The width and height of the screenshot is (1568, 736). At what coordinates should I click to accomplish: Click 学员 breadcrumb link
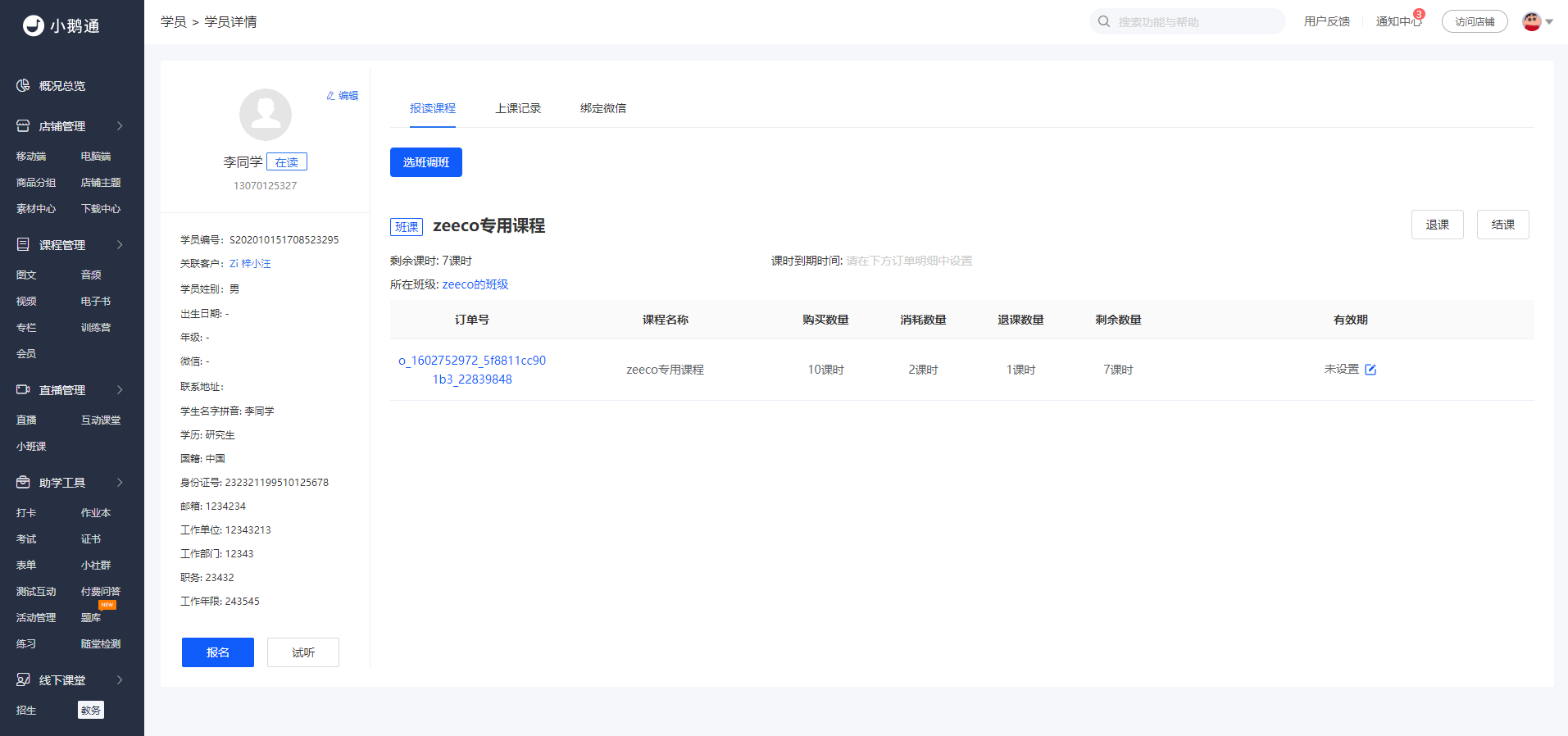[174, 21]
